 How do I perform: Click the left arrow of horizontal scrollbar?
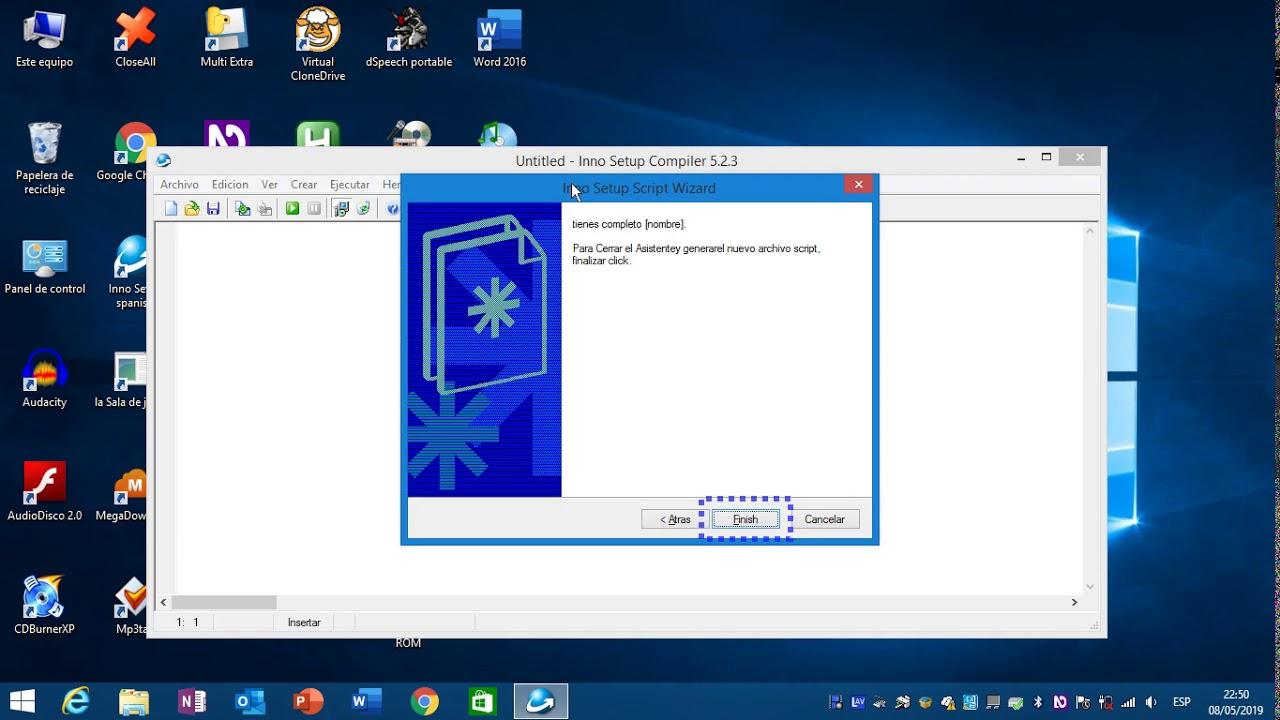164,602
